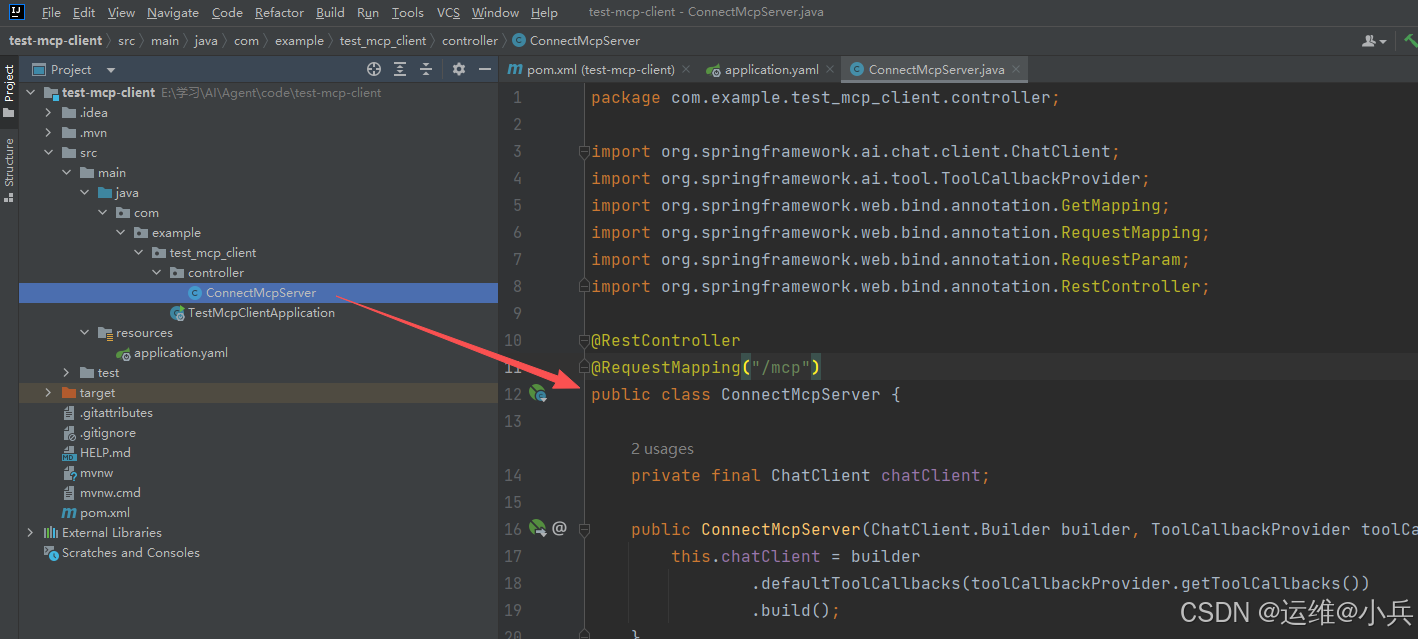Click the Collapse All icon in Project panel
Image resolution: width=1418 pixels, height=639 pixels.
click(x=426, y=69)
